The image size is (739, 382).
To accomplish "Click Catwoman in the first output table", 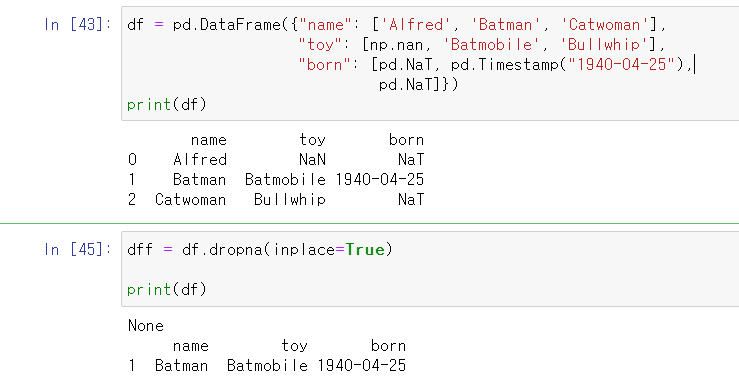I will pyautogui.click(x=190, y=199).
